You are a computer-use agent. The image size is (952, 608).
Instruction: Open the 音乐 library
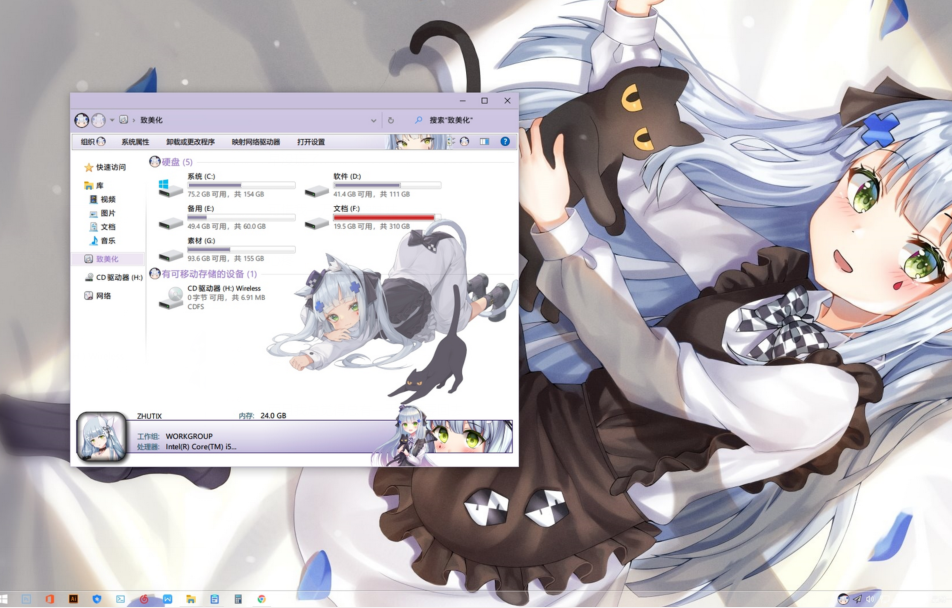click(103, 241)
